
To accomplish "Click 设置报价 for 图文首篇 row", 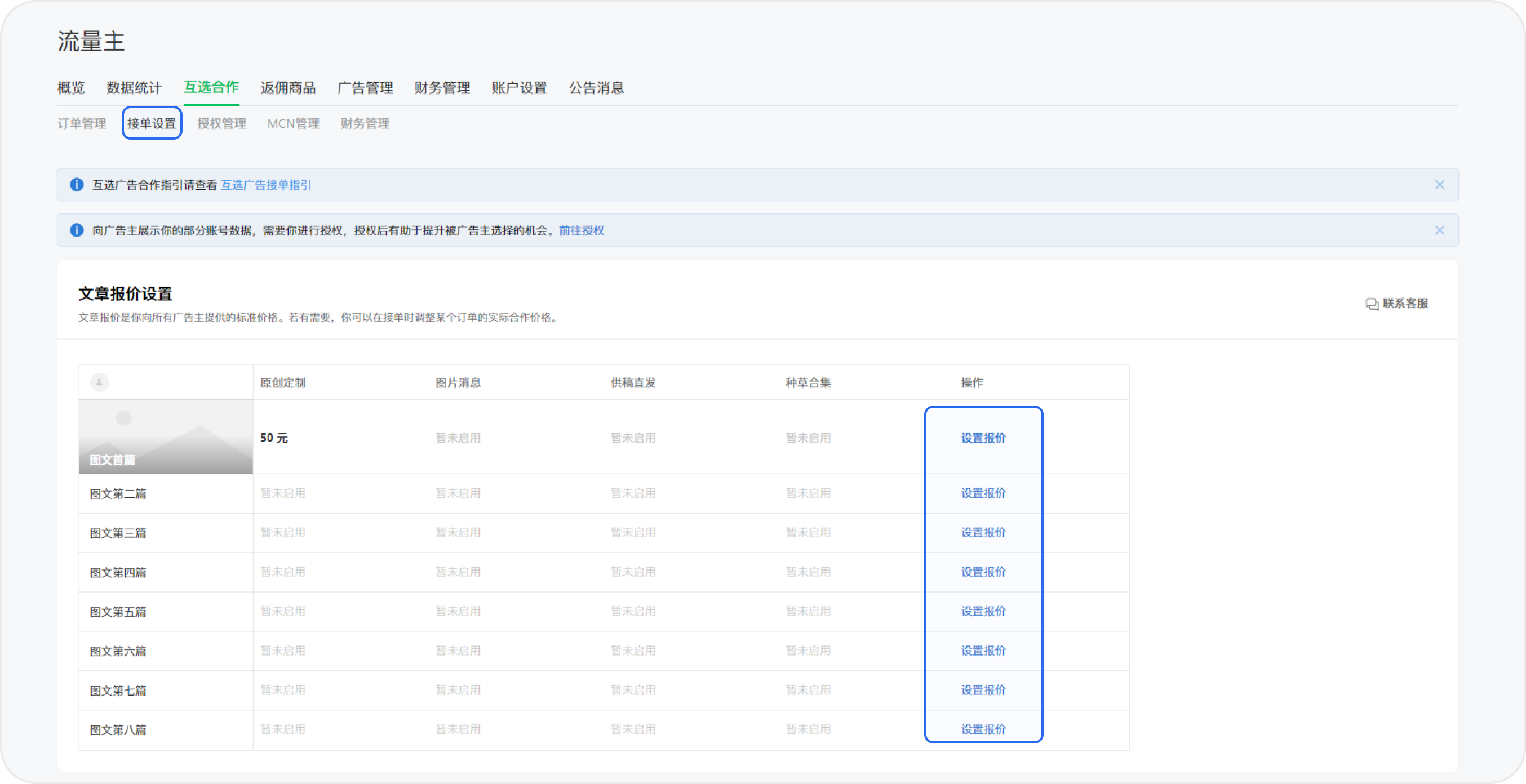I will pos(983,438).
